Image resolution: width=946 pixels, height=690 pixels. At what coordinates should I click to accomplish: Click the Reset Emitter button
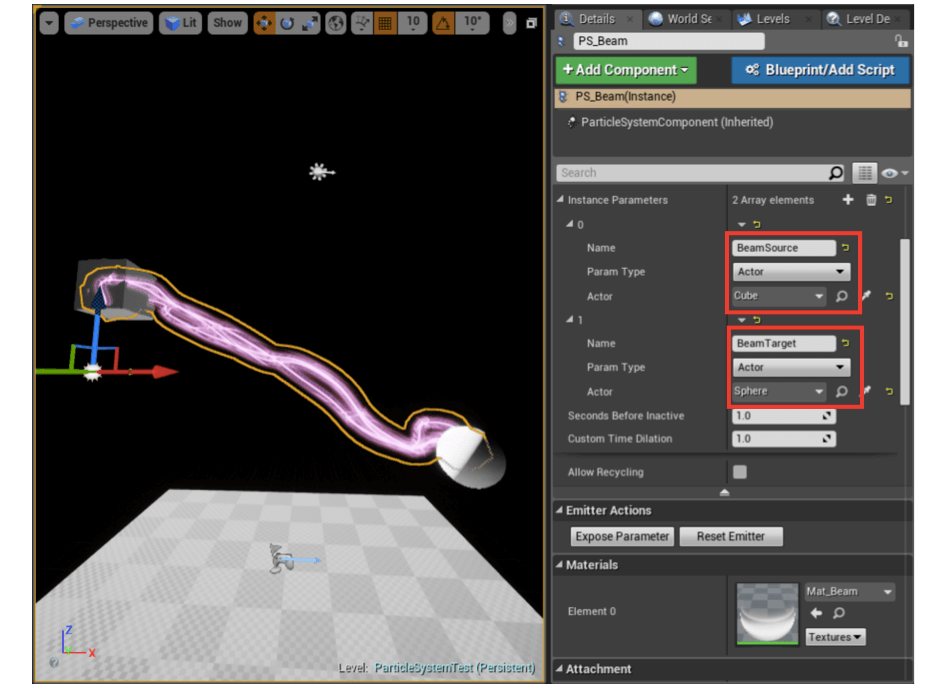[x=731, y=537]
